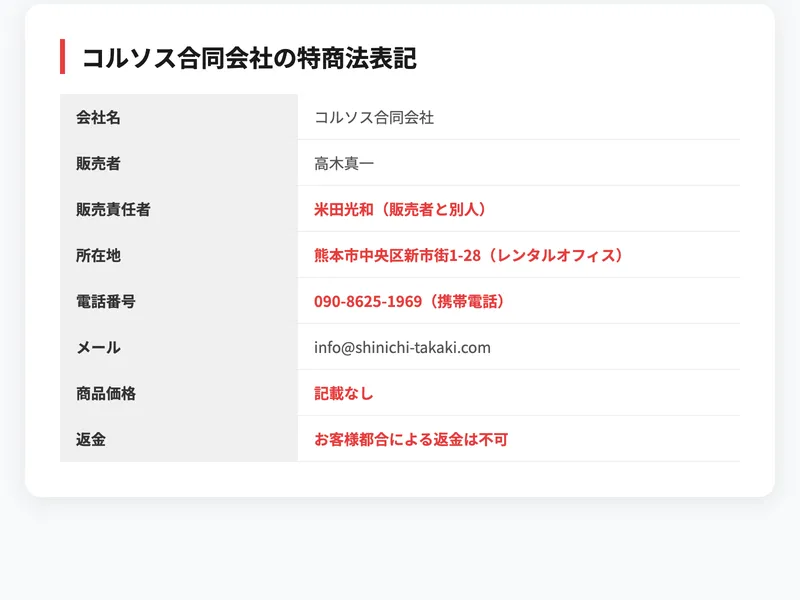Select the 返金 label cell

[x=179, y=439]
